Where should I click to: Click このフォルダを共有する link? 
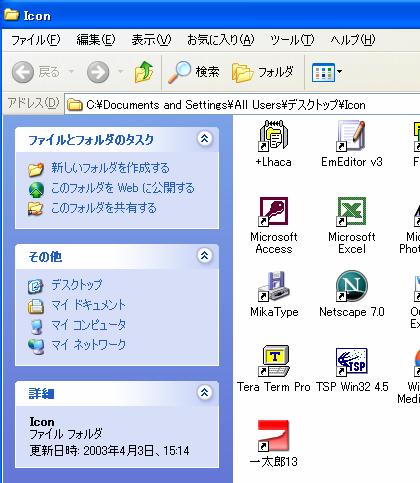coord(104,208)
